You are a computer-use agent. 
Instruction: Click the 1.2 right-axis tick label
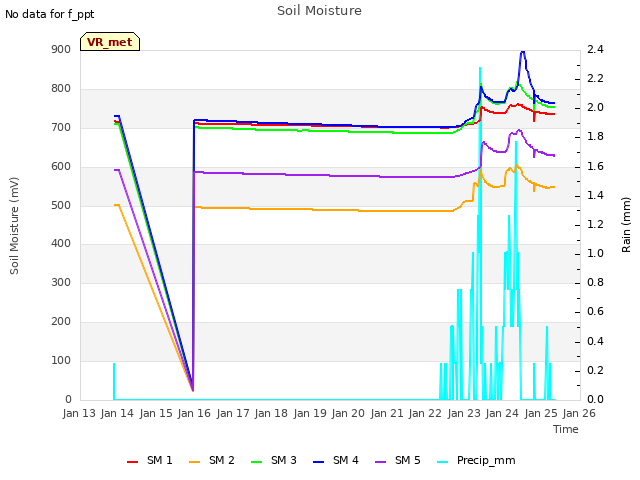(x=595, y=225)
